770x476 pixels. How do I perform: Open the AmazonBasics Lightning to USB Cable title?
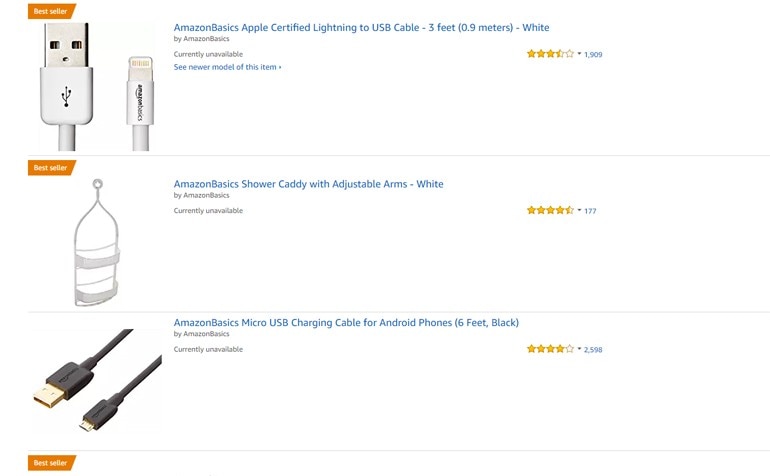coord(361,27)
